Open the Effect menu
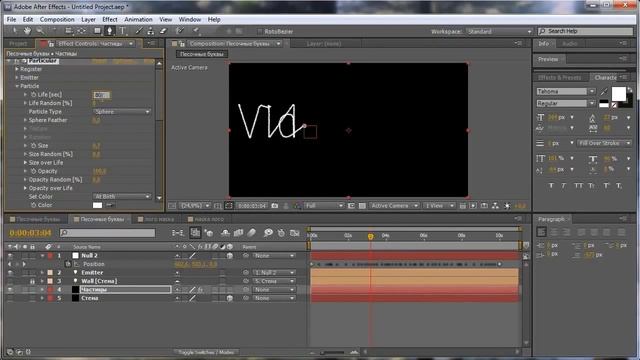The width and height of the screenshot is (640, 360). point(110,19)
